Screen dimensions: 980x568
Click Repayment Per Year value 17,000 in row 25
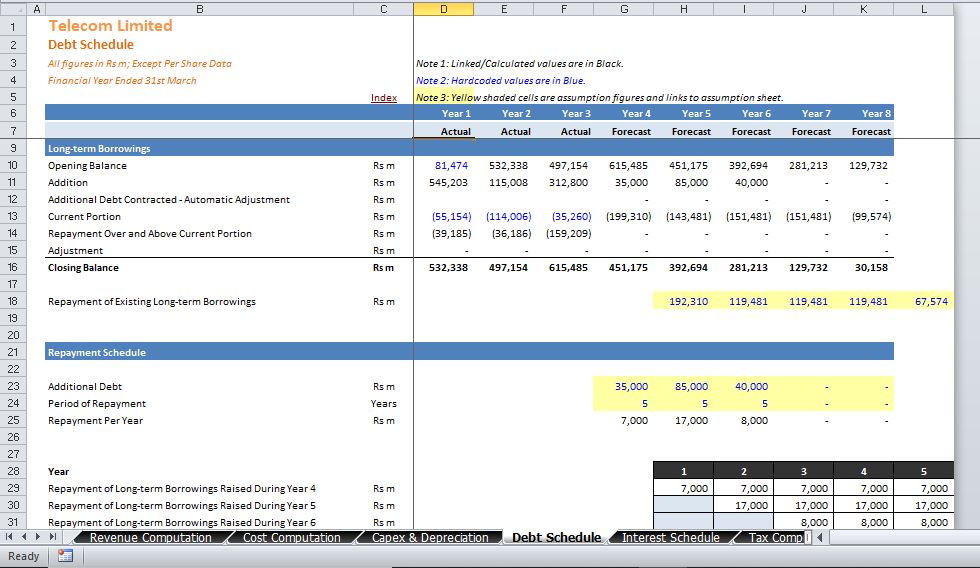tap(684, 421)
